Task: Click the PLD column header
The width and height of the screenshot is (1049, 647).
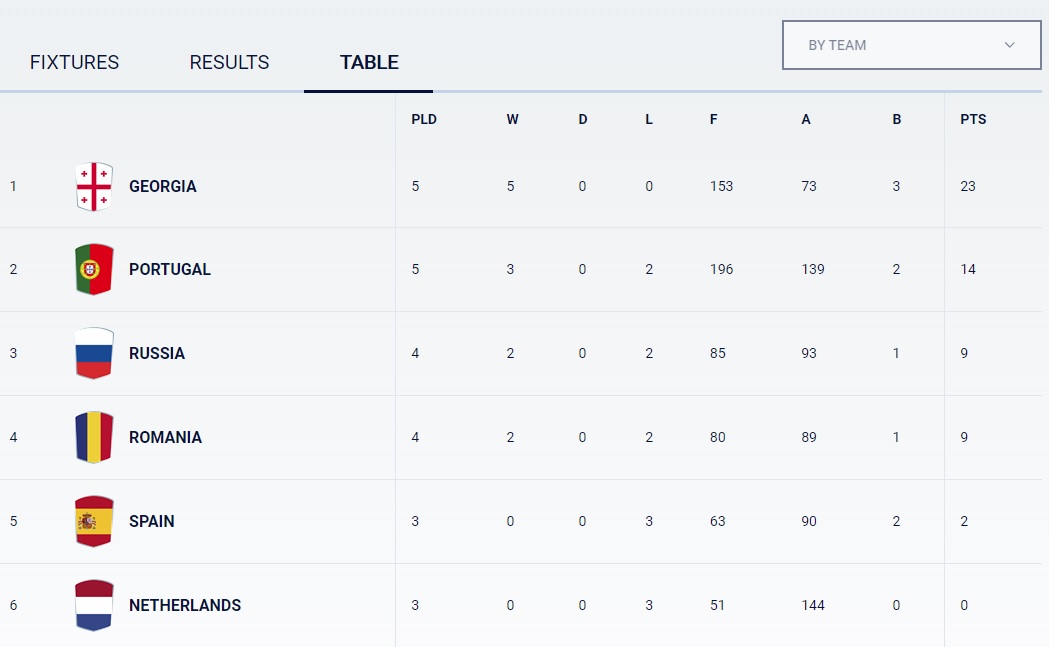Action: coord(424,119)
